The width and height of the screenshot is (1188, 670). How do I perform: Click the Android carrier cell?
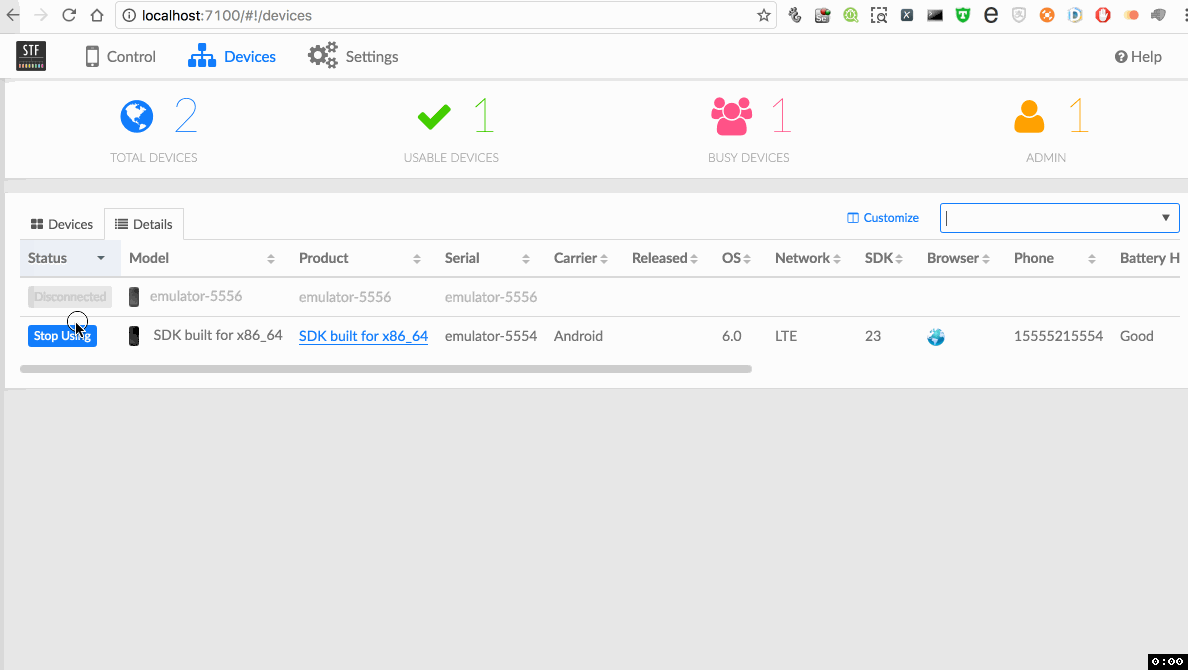pos(578,336)
